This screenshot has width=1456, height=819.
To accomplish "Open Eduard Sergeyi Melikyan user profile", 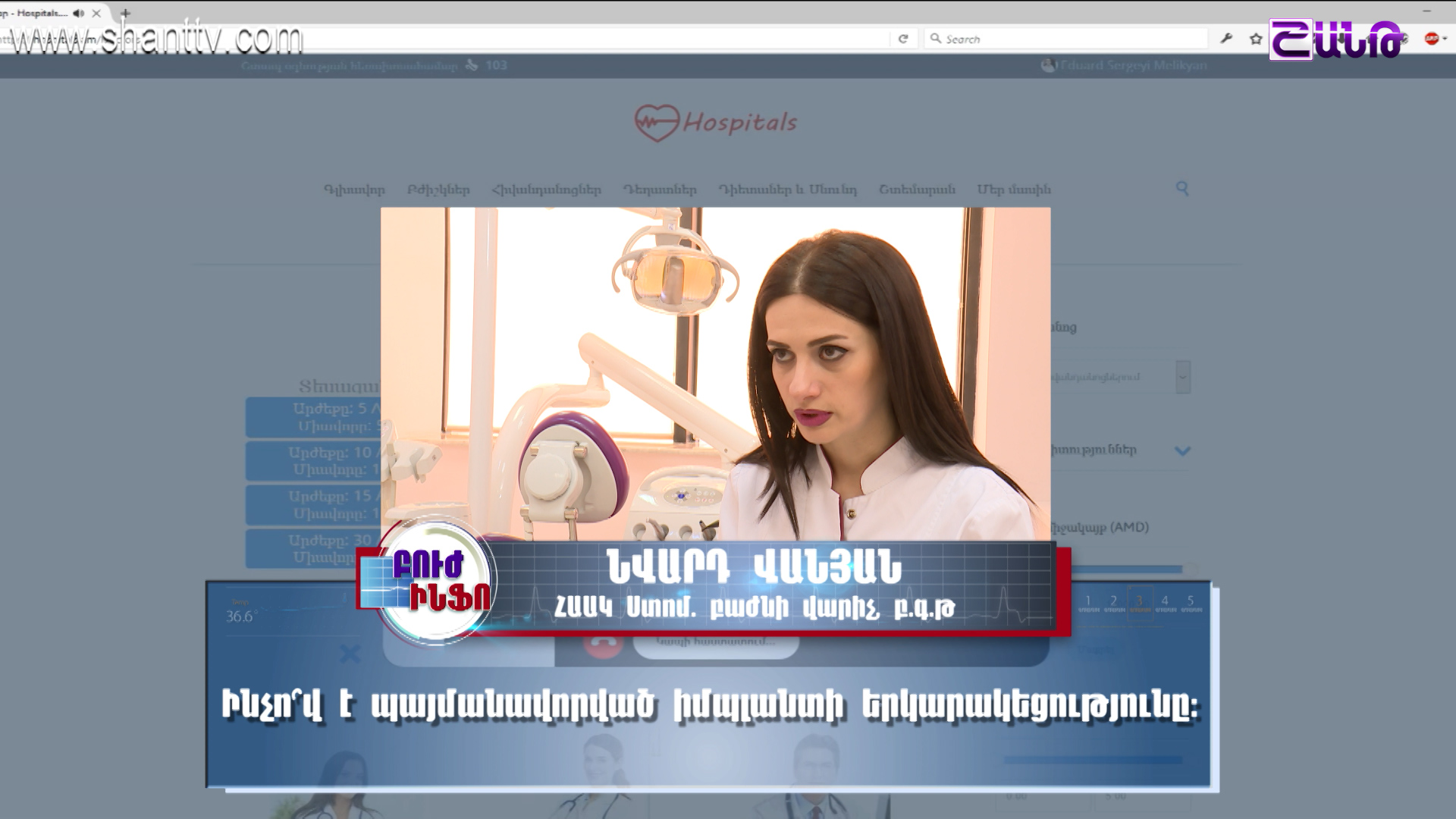I will [1124, 65].
